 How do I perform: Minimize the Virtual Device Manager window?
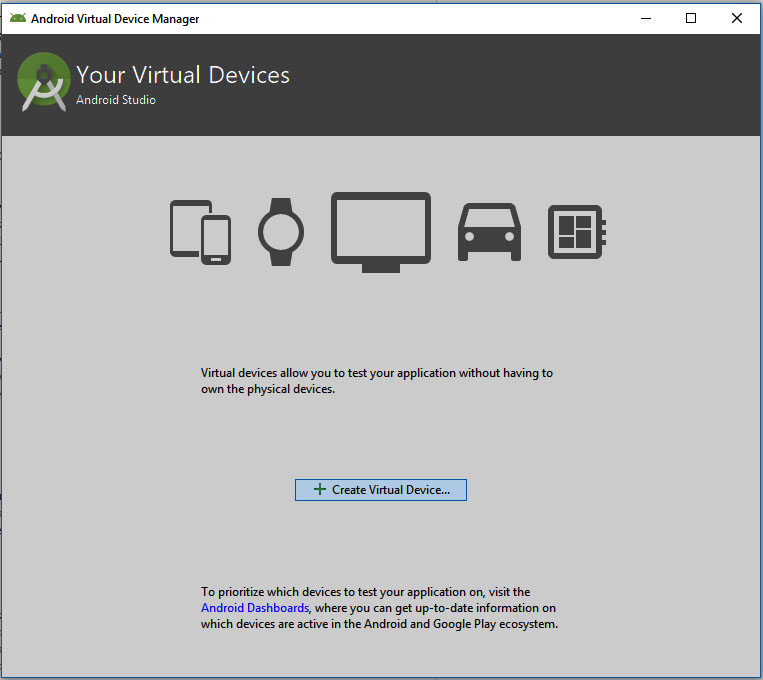644,18
